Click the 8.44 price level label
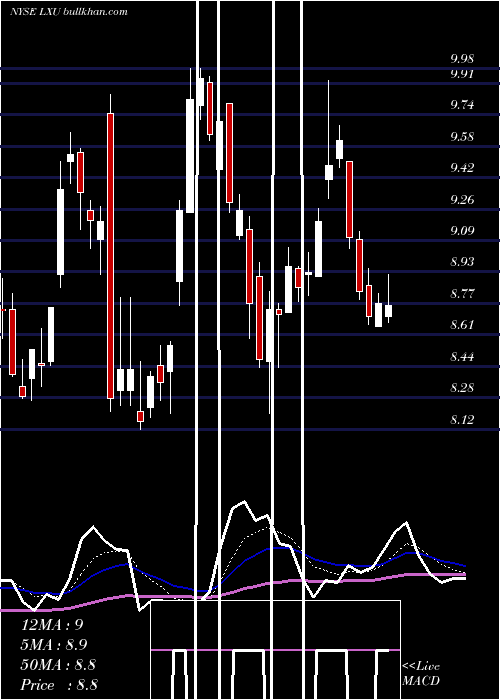The image size is (500, 700). (x=462, y=356)
